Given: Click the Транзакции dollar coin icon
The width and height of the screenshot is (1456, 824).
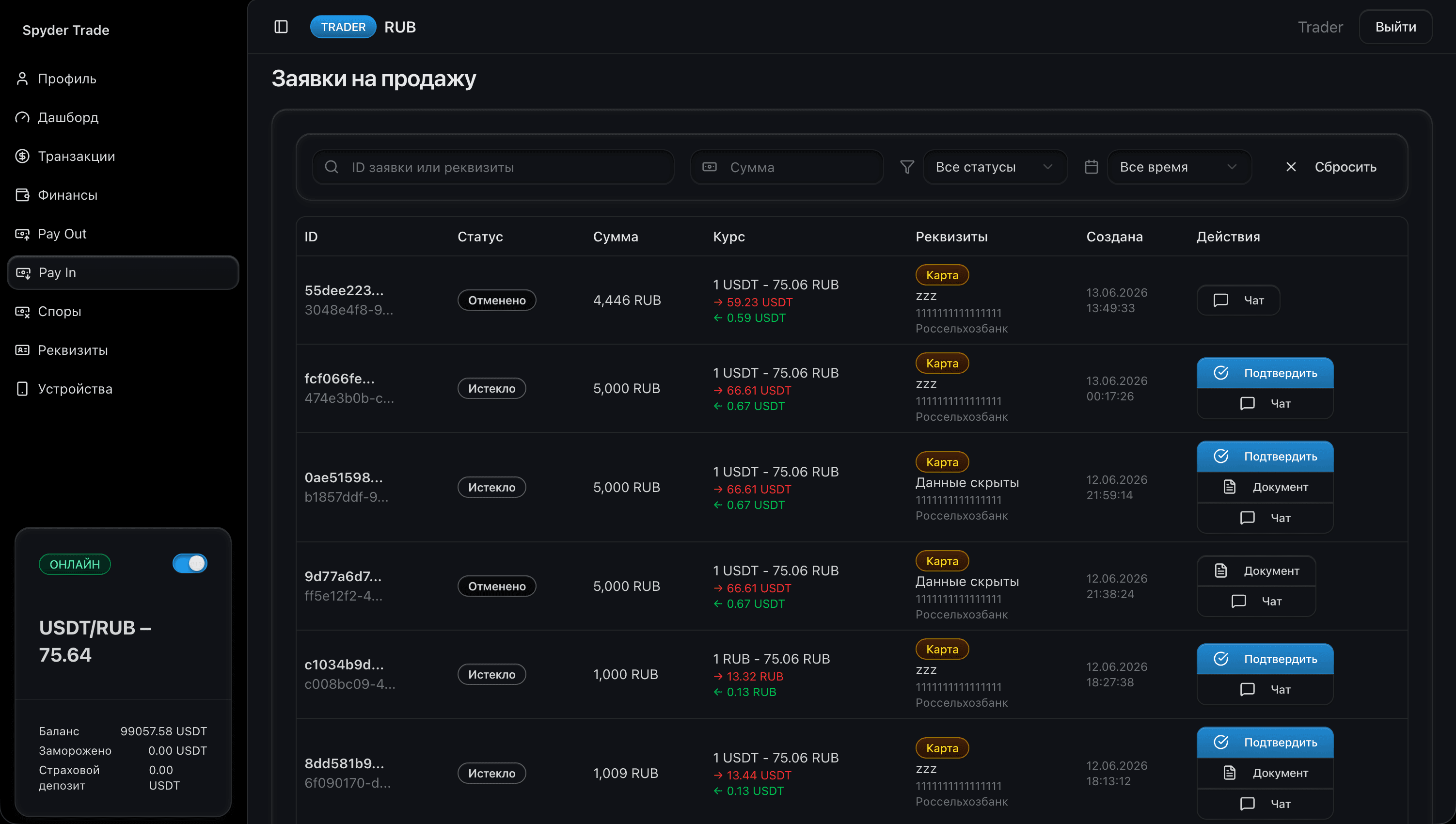Looking at the screenshot, I should 22,156.
